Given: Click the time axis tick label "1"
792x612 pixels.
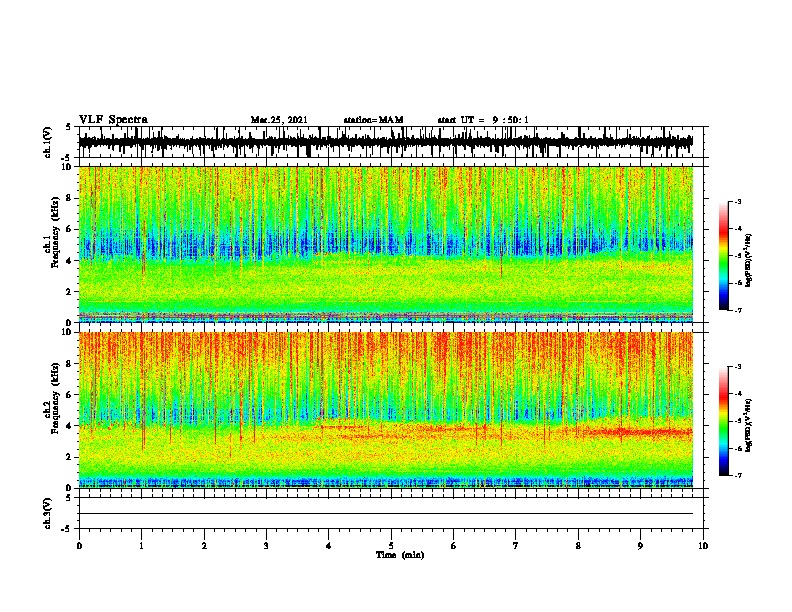Looking at the screenshot, I should coord(141,546).
